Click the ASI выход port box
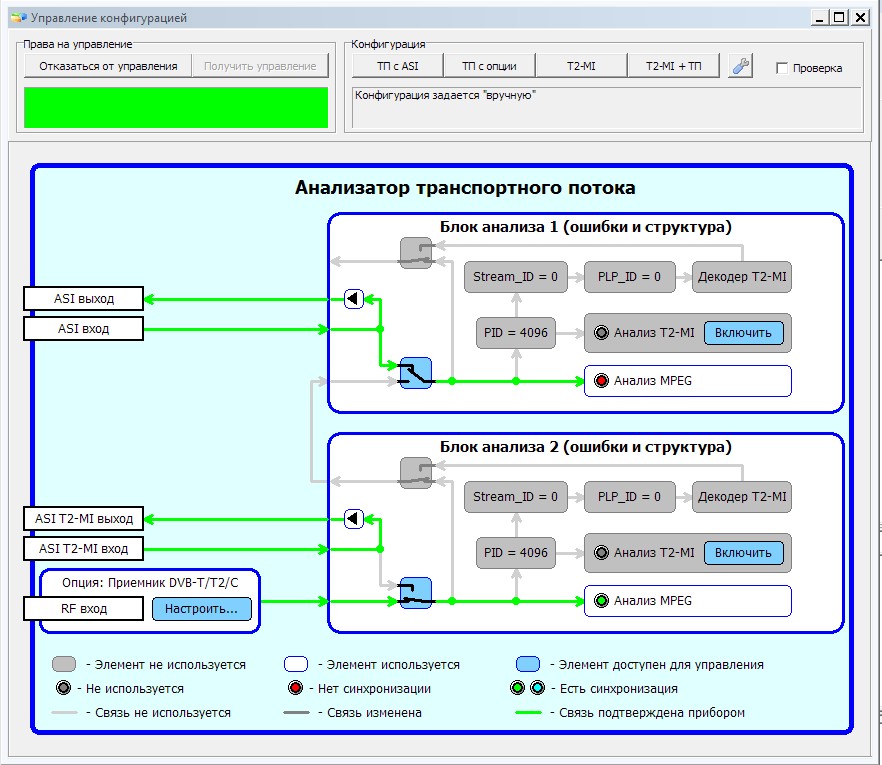The width and height of the screenshot is (882, 765). (x=83, y=299)
